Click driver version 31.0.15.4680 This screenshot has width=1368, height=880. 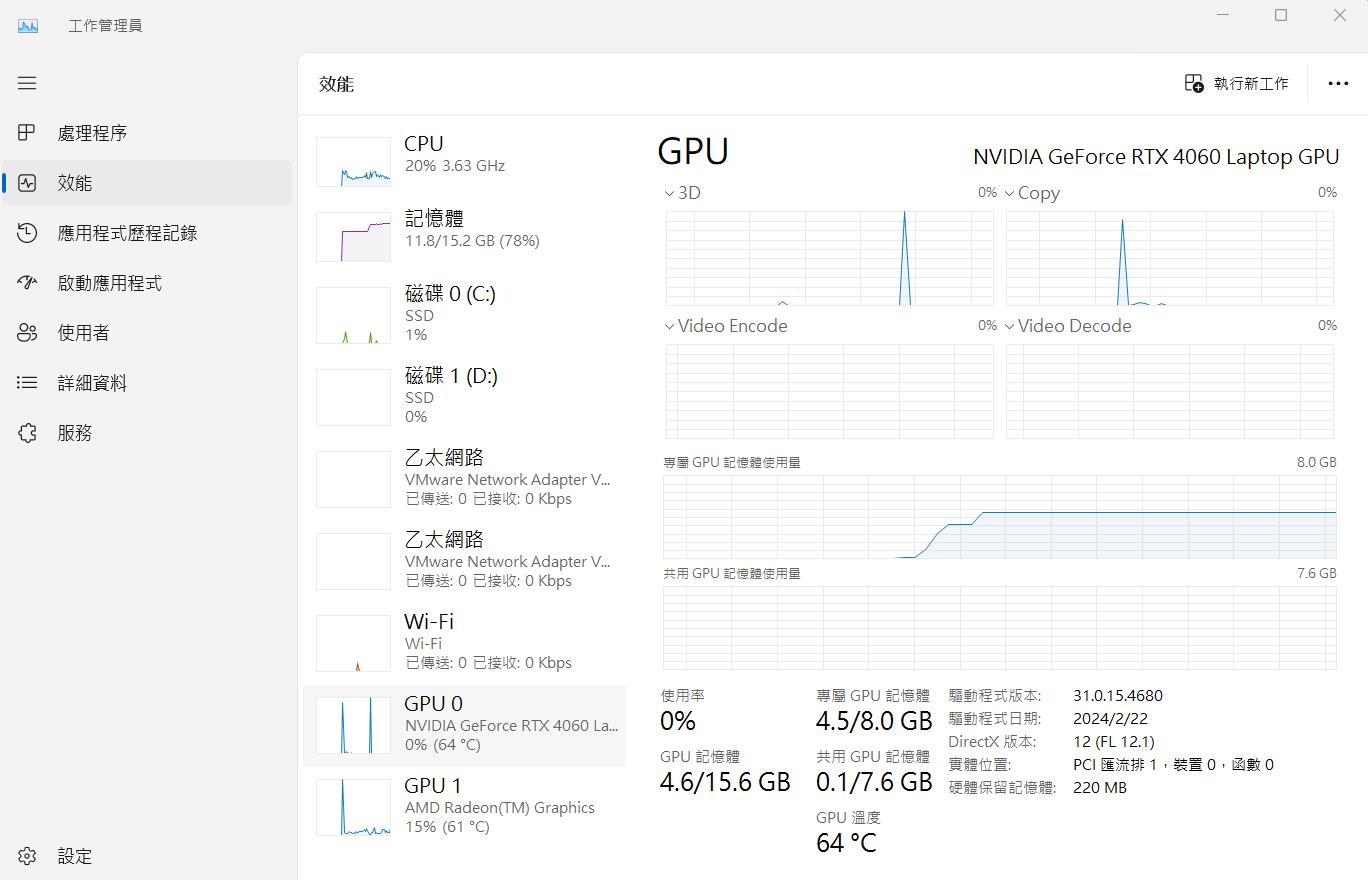click(x=1118, y=696)
